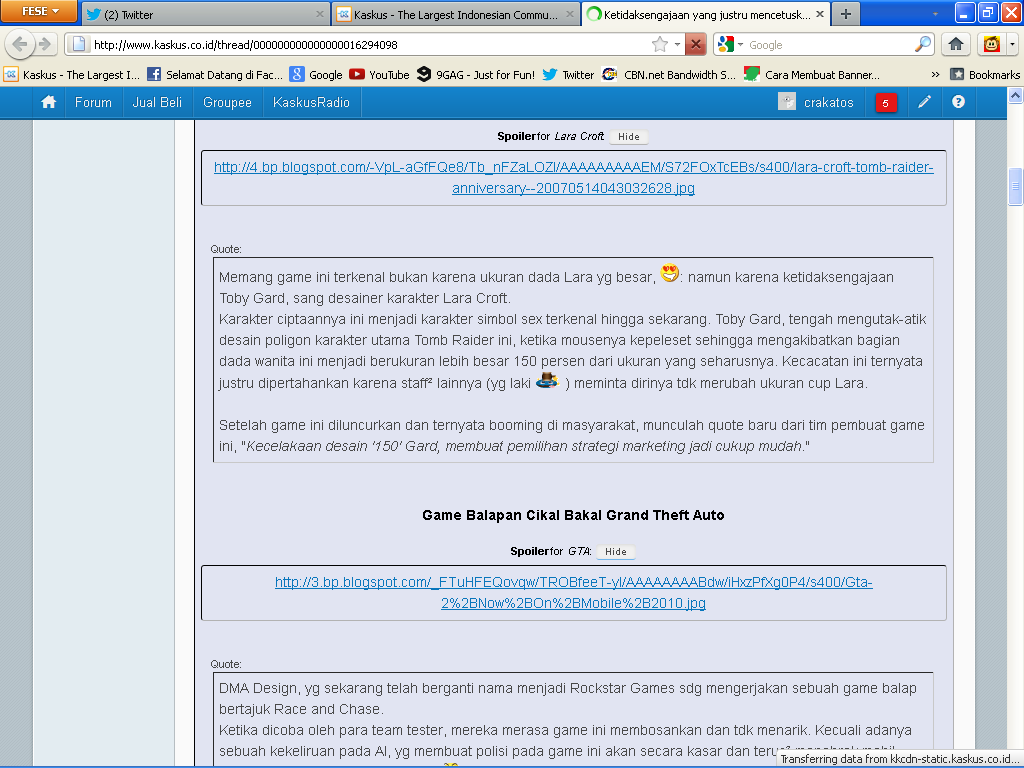The width and height of the screenshot is (1024, 768).
Task: Open the red notifications badge showing 5
Action: tap(886, 103)
